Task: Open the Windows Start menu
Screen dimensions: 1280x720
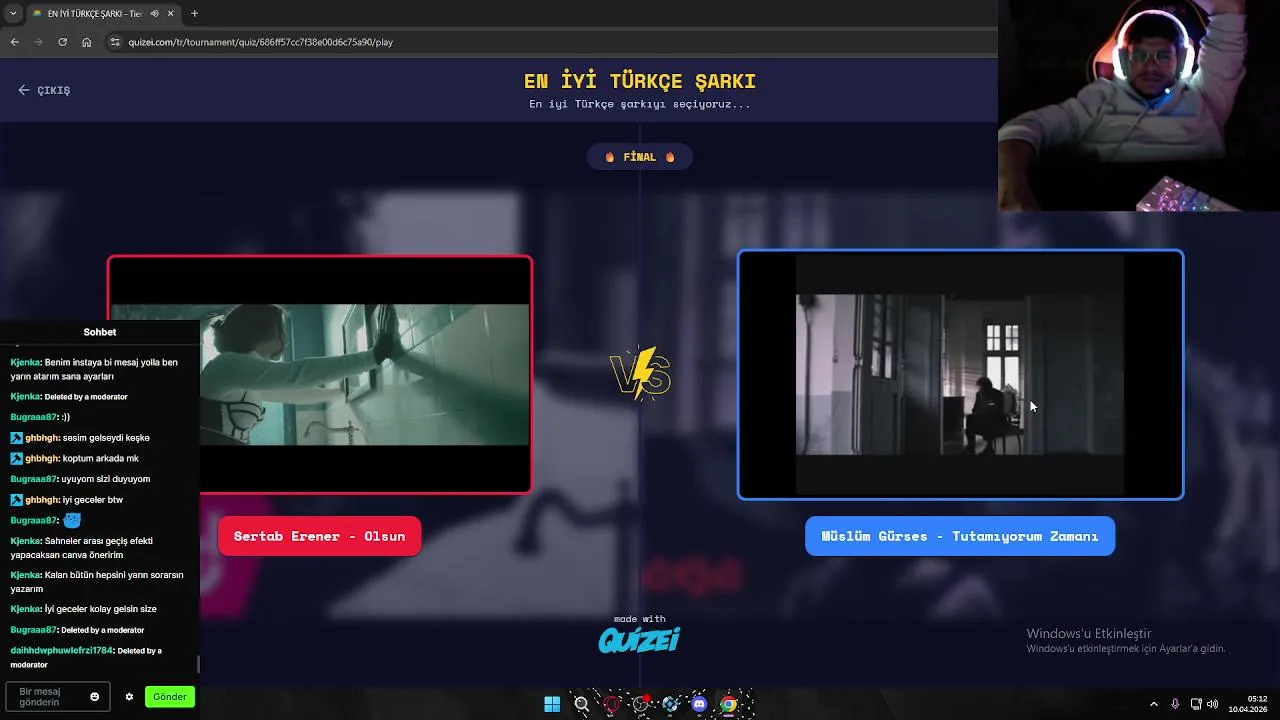Action: [552, 704]
